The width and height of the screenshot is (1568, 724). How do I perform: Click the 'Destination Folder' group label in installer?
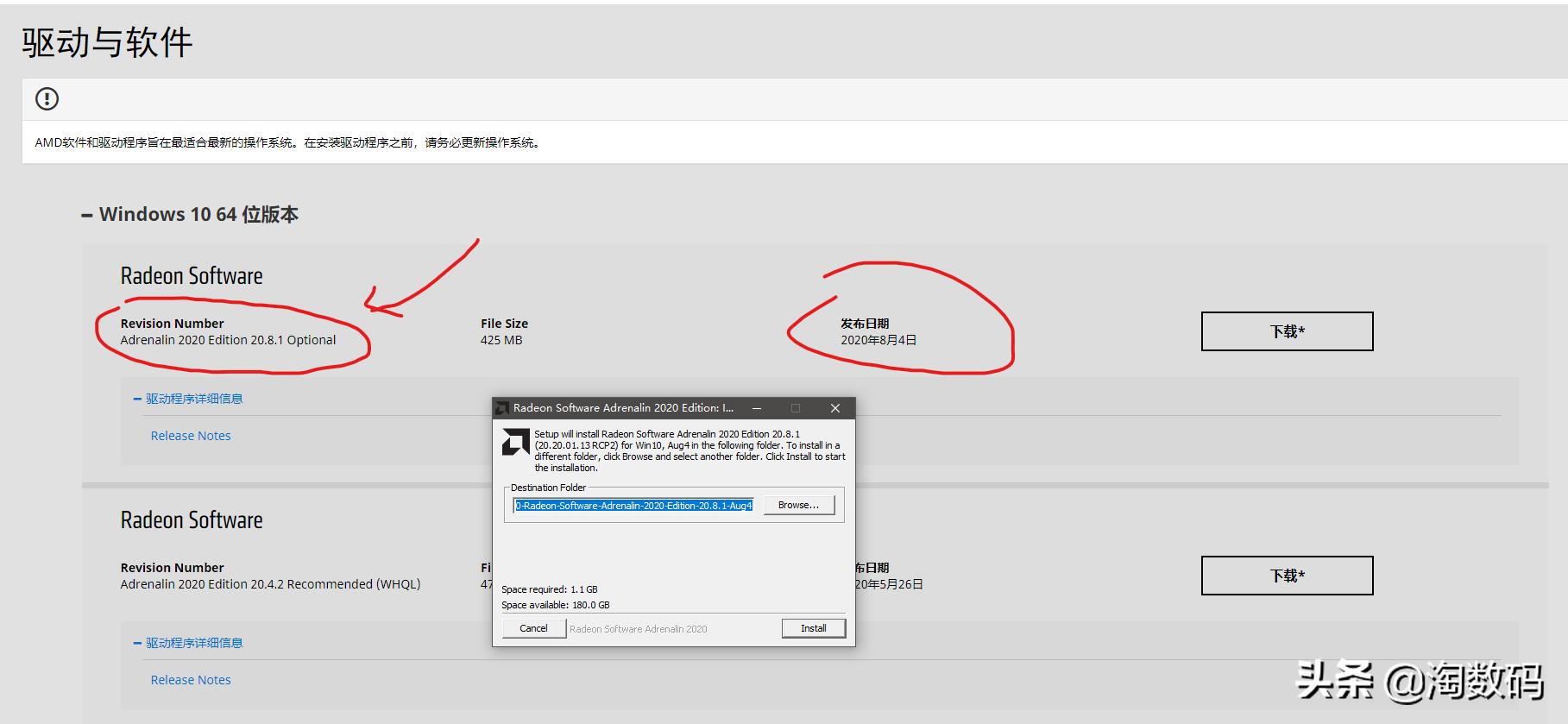[548, 488]
